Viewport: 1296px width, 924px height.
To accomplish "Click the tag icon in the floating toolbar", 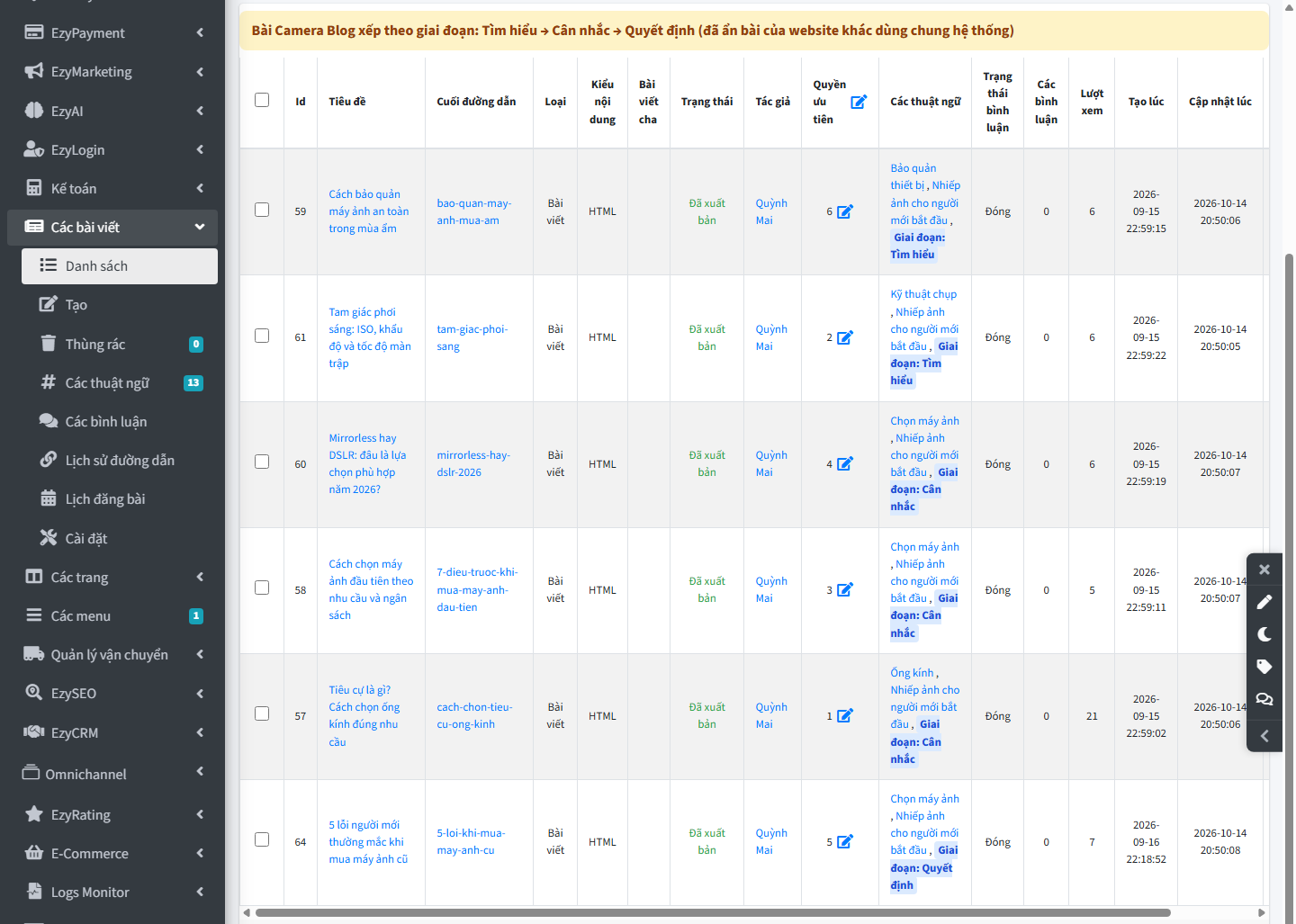I will tap(1264, 667).
